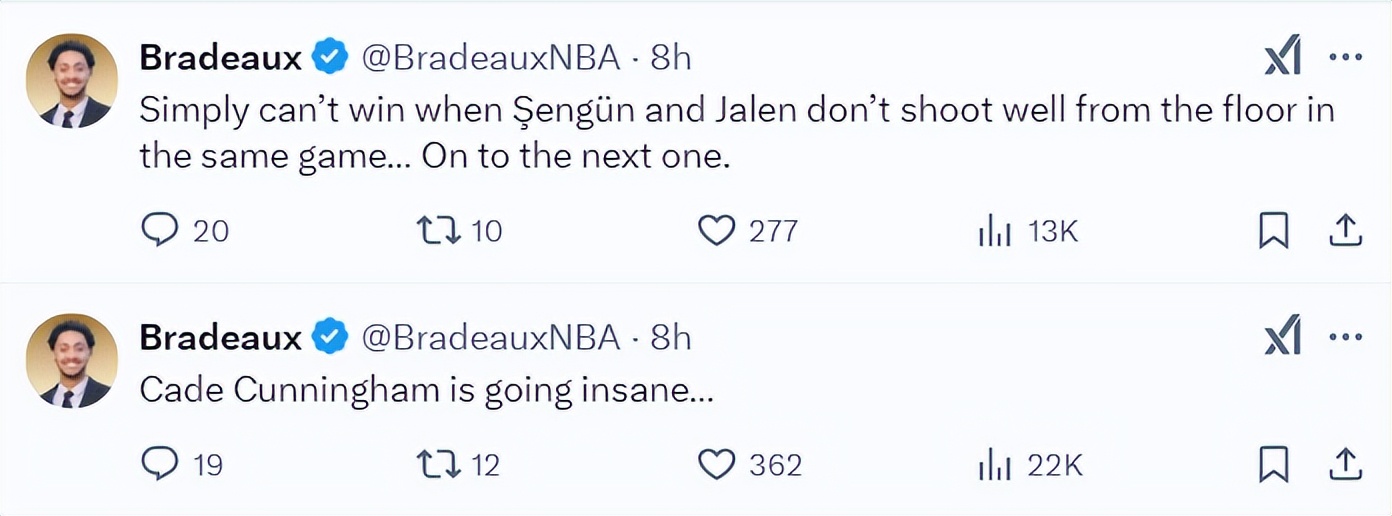Click @BradeauxNBA handle on second tweet
The width and height of the screenshot is (1392, 516).
pos(490,338)
